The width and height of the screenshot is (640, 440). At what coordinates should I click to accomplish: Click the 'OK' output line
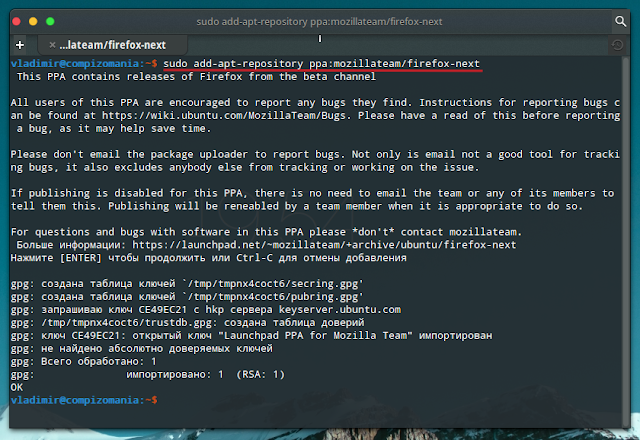tap(17, 387)
